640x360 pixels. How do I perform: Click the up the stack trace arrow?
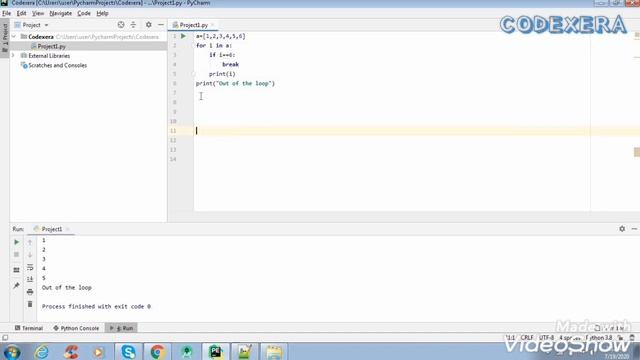pyautogui.click(x=30, y=242)
